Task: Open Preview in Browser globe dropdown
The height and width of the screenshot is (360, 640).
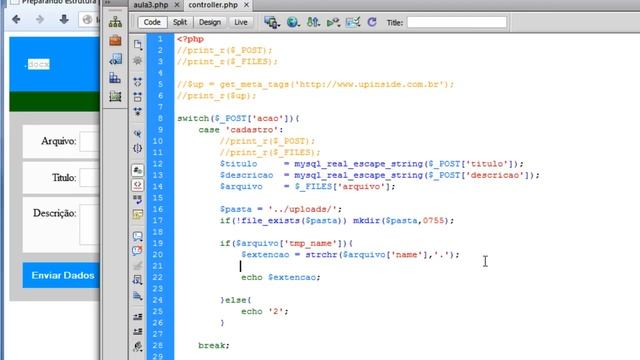Action: 293,22
